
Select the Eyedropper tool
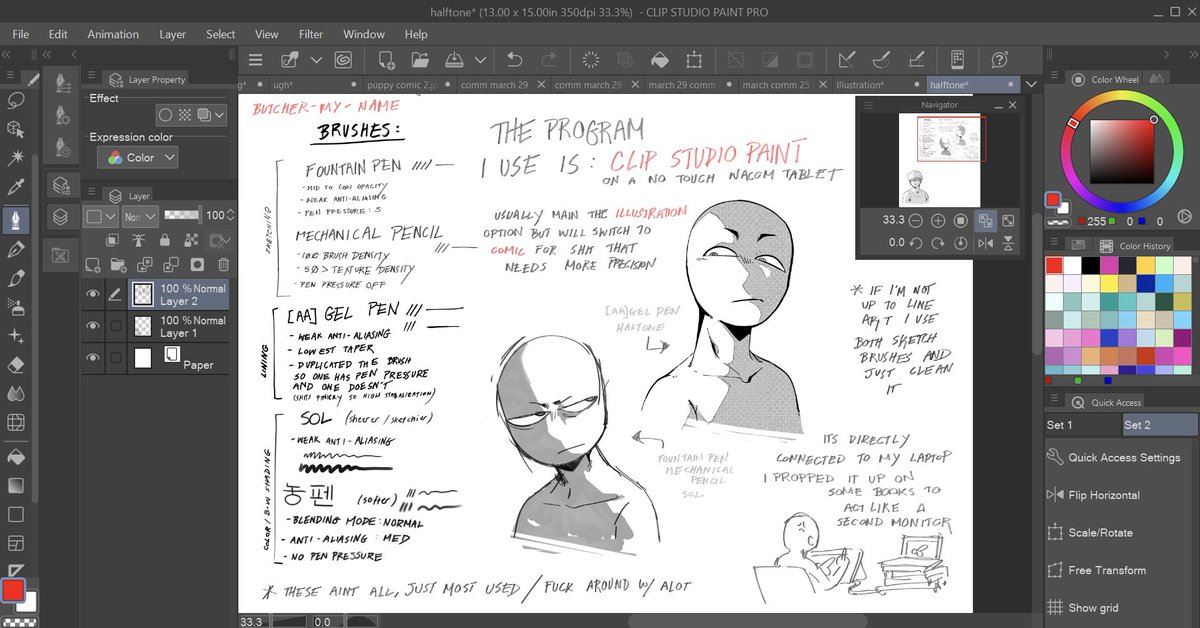[16, 188]
